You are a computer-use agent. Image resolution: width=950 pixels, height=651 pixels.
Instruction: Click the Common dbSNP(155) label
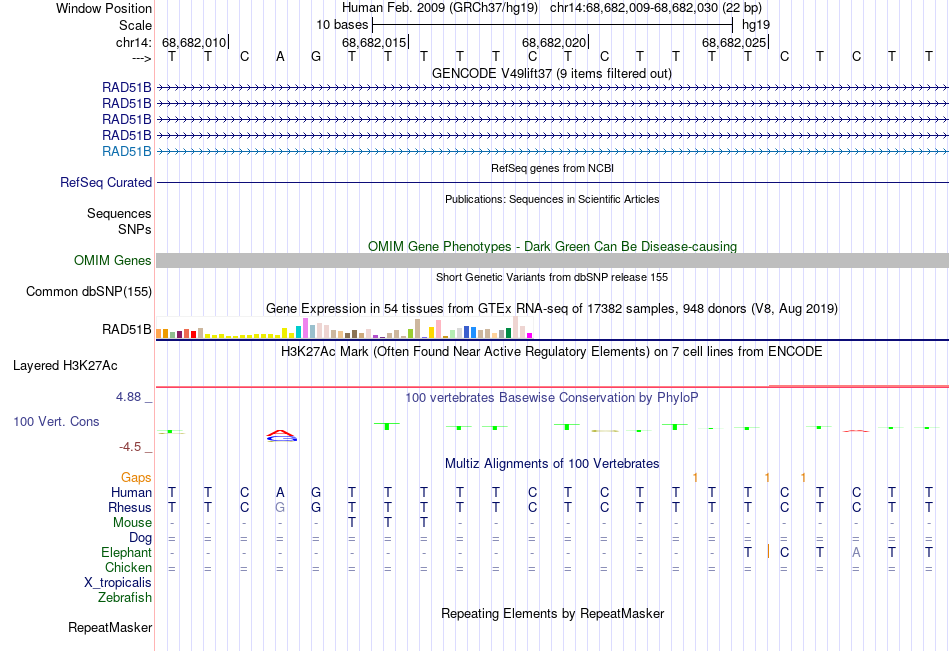point(89,292)
